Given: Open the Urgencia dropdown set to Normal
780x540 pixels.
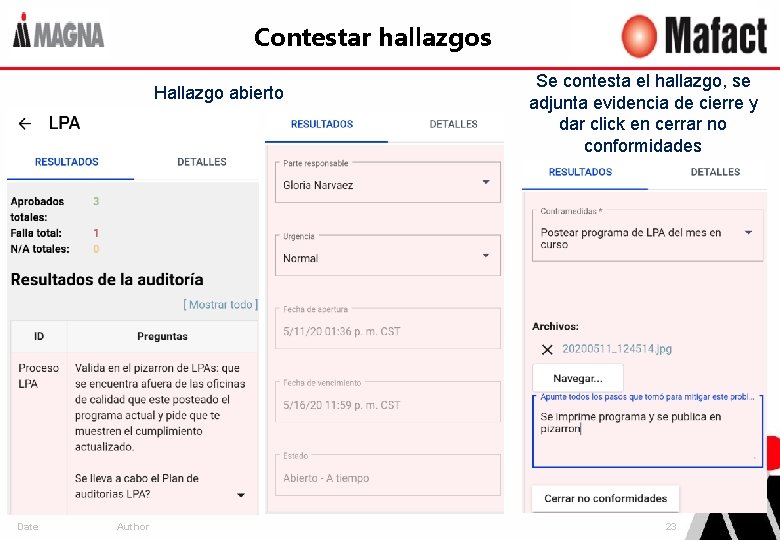Looking at the screenshot, I should tap(388, 256).
